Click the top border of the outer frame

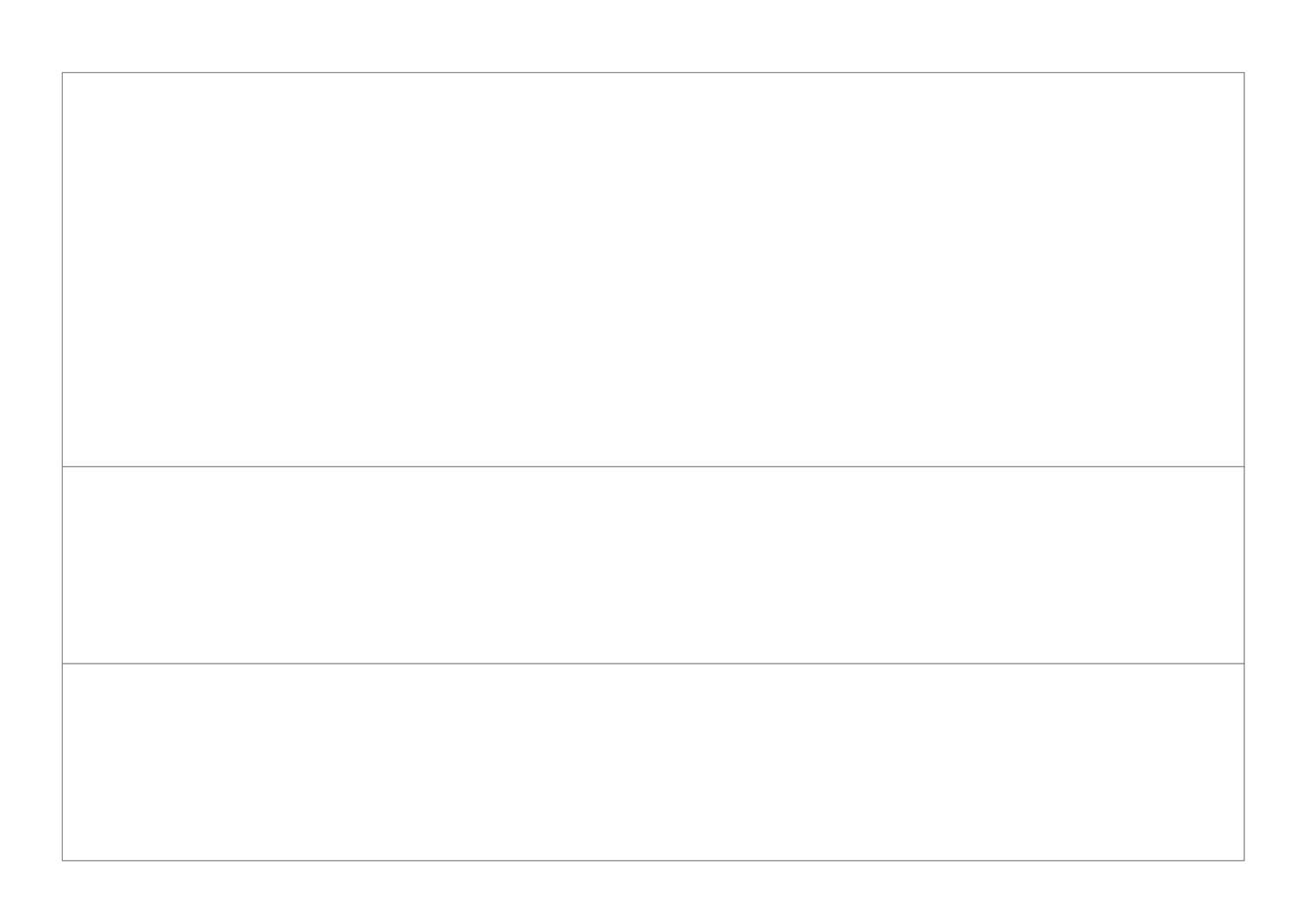tap(653, 72)
